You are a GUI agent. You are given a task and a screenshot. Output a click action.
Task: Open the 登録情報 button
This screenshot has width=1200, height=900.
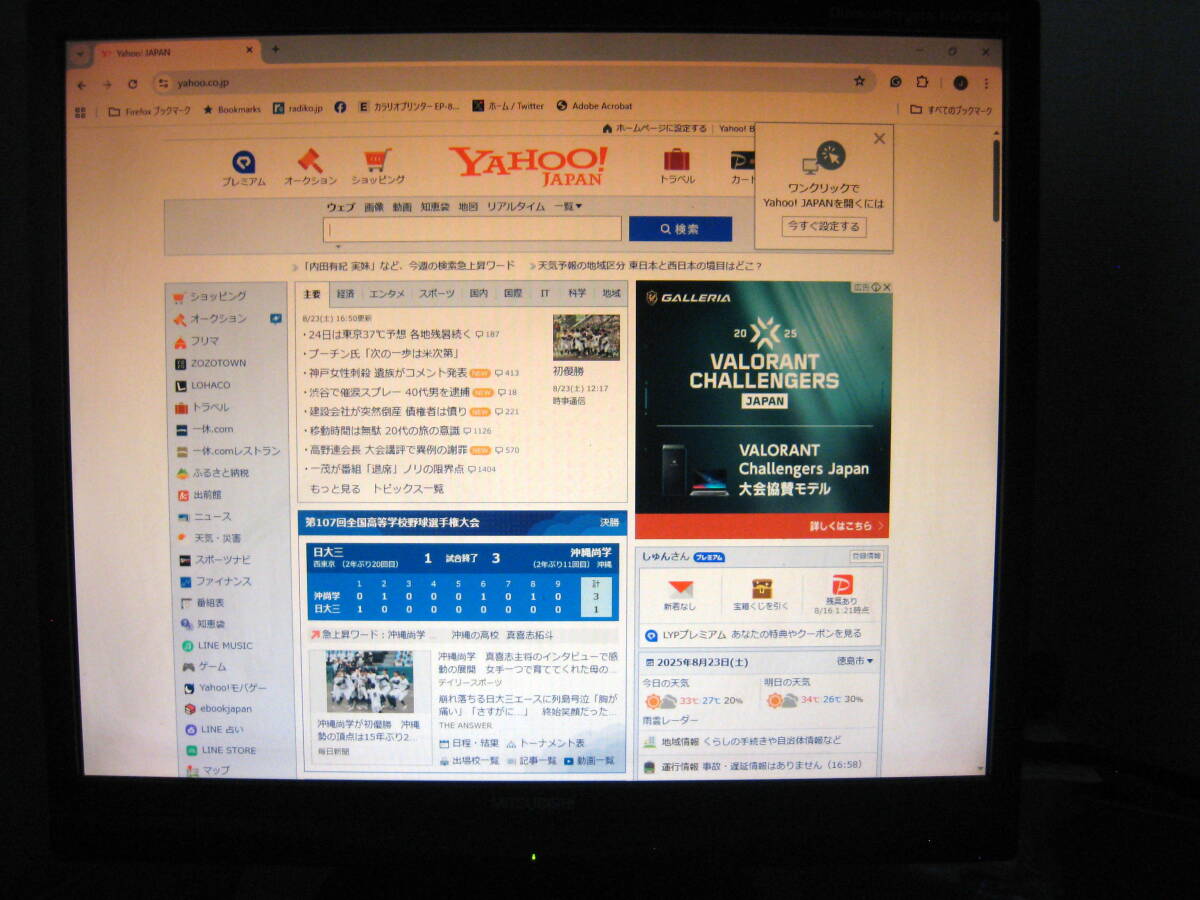(x=866, y=555)
